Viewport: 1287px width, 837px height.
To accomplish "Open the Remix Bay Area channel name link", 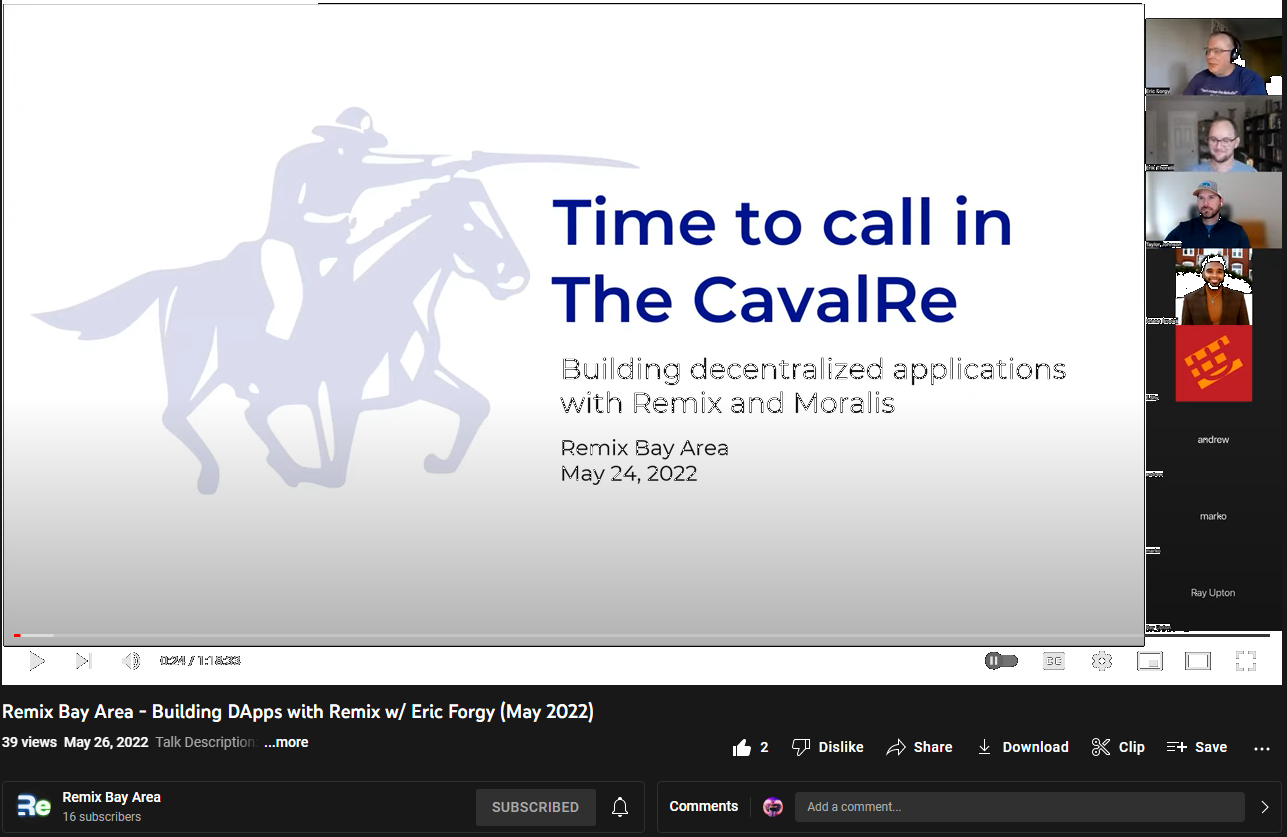I will pos(111,797).
